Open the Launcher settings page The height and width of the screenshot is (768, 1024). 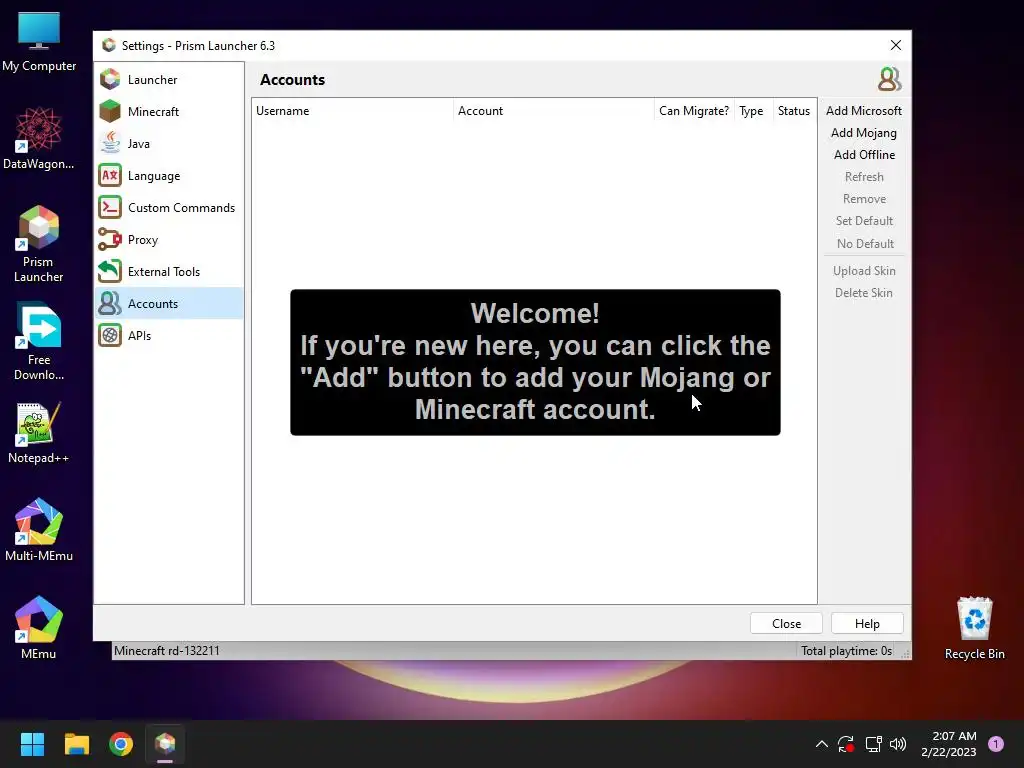click(x=169, y=80)
